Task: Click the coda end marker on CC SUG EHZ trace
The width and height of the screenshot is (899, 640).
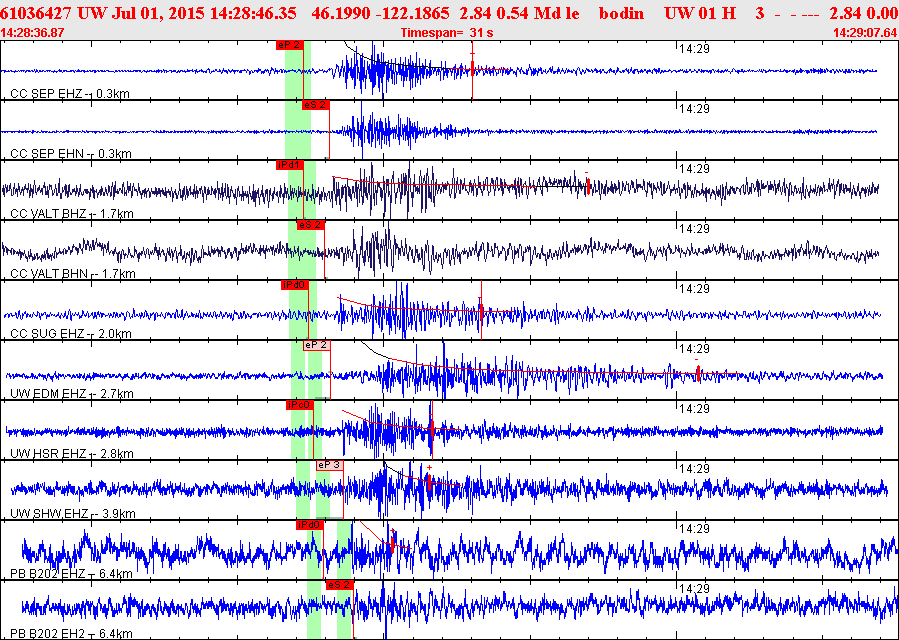Action: [x=481, y=310]
